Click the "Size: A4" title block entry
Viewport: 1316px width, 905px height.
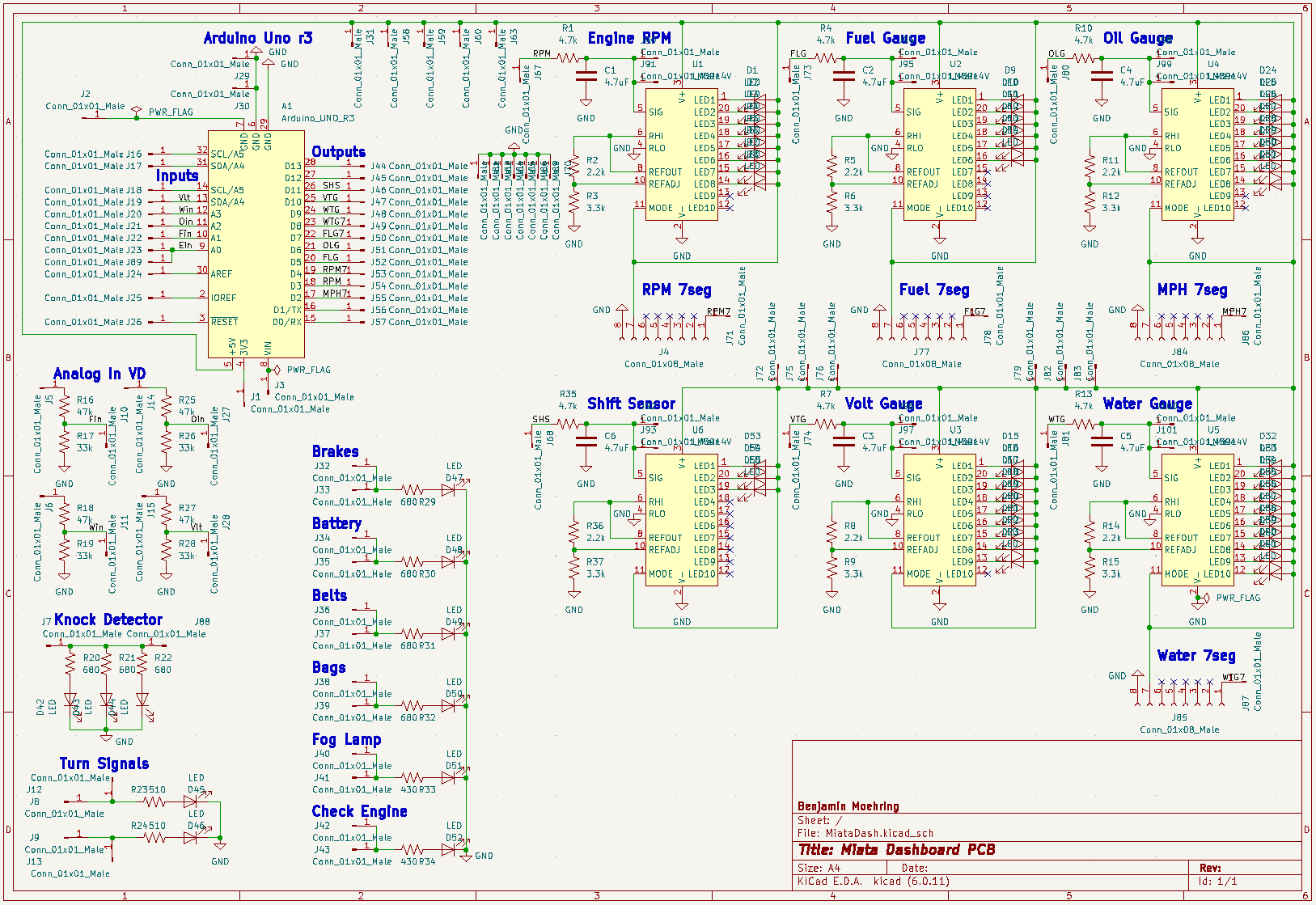819,868
